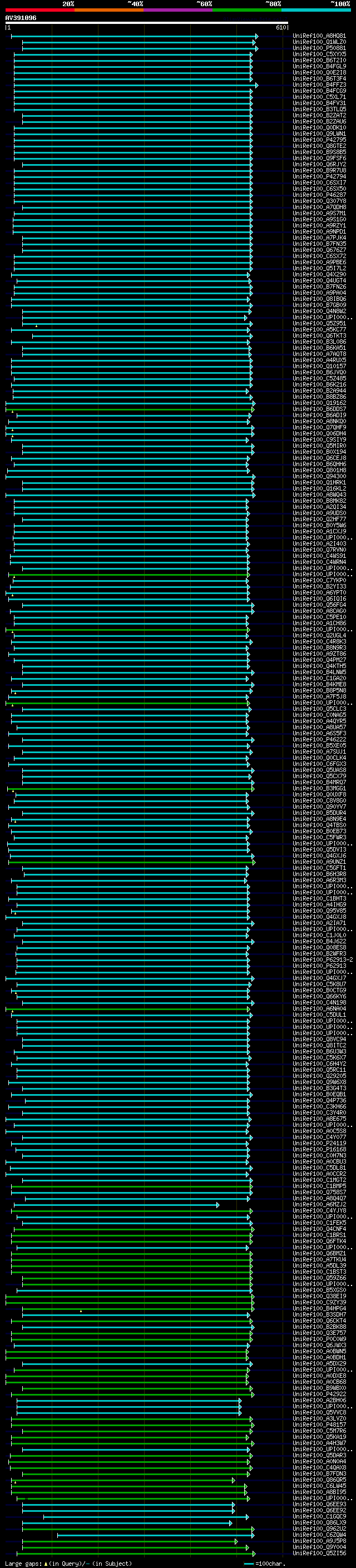Click the green ~80% identity legend segment
This screenshot has width=356, height=1568.
pos(246,10)
